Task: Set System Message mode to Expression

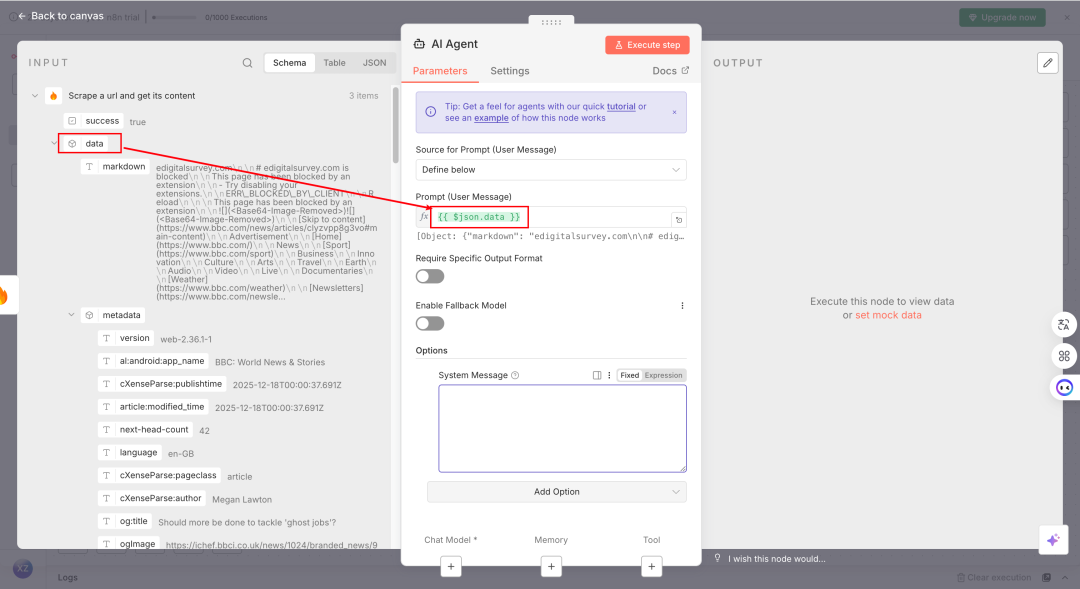Action: click(x=663, y=375)
